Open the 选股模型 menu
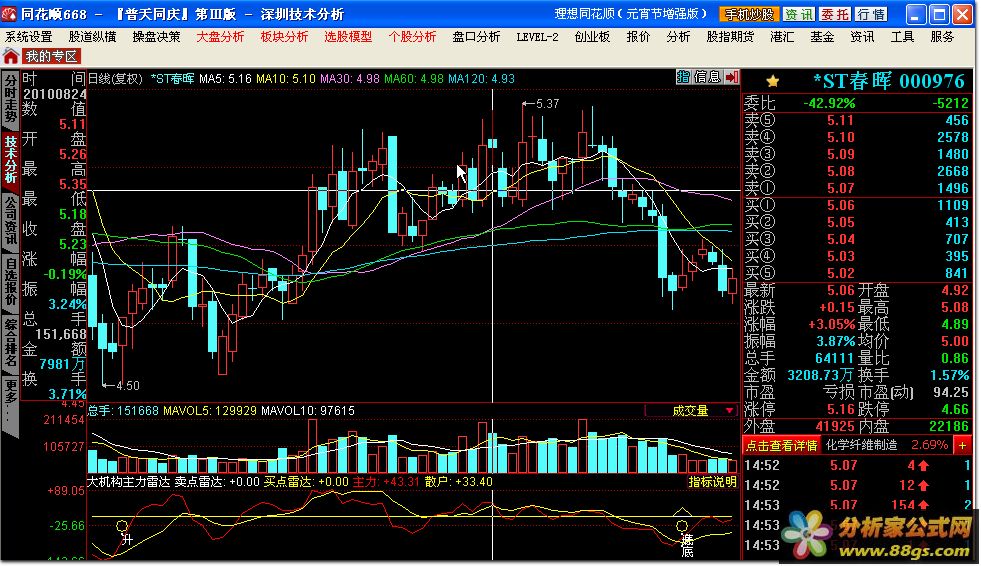981x566 pixels. [x=348, y=37]
